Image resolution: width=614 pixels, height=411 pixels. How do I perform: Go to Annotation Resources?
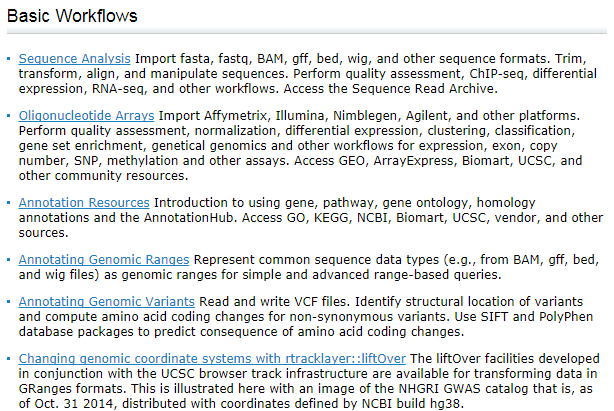click(84, 202)
